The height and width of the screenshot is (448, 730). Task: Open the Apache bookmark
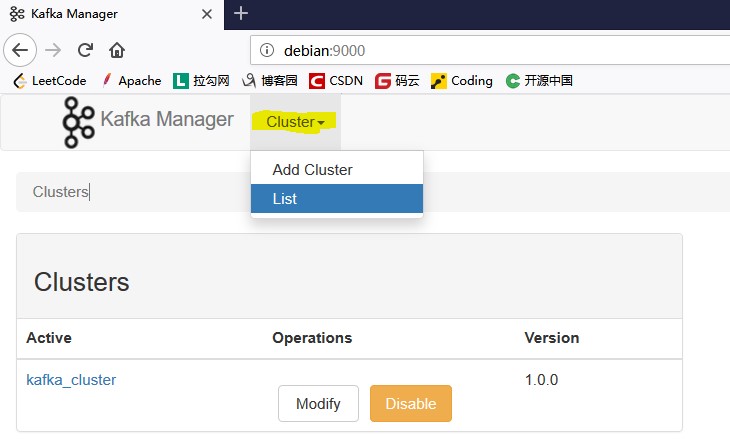(131, 81)
